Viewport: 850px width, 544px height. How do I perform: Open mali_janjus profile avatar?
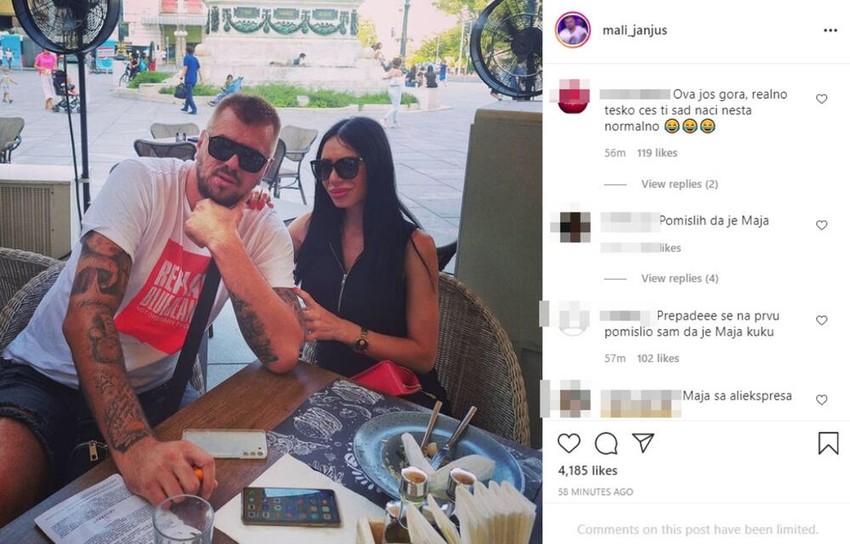[572, 30]
